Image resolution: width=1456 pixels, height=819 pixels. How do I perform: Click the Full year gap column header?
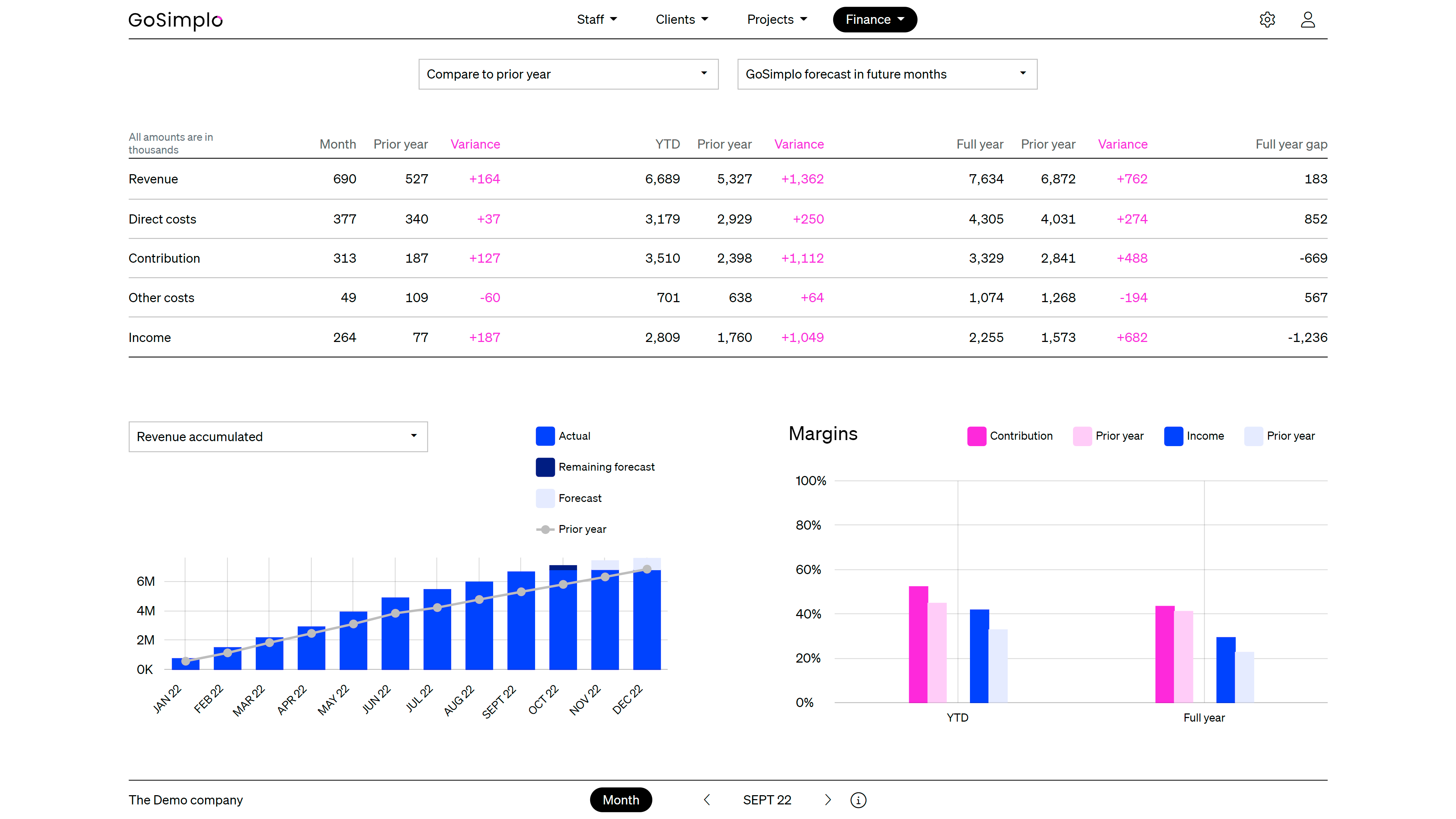point(1291,144)
